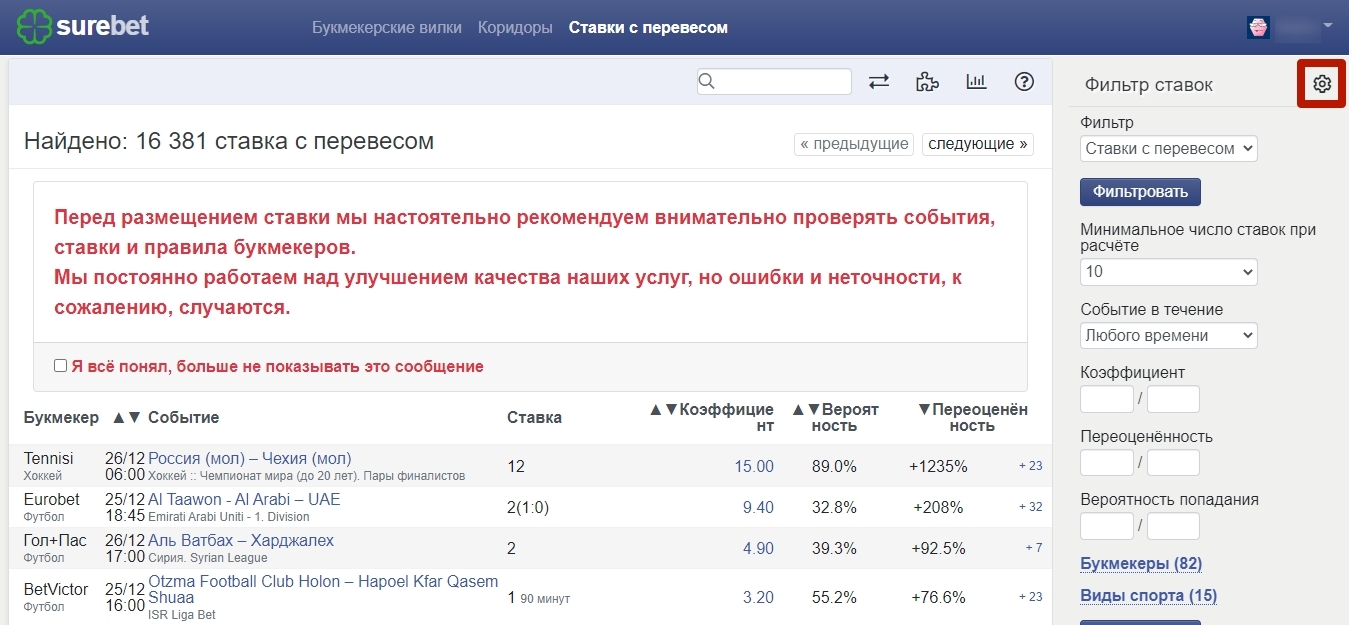Click maximum Вероятность попадания input
Screen dimensions: 1349x625
1173,525
